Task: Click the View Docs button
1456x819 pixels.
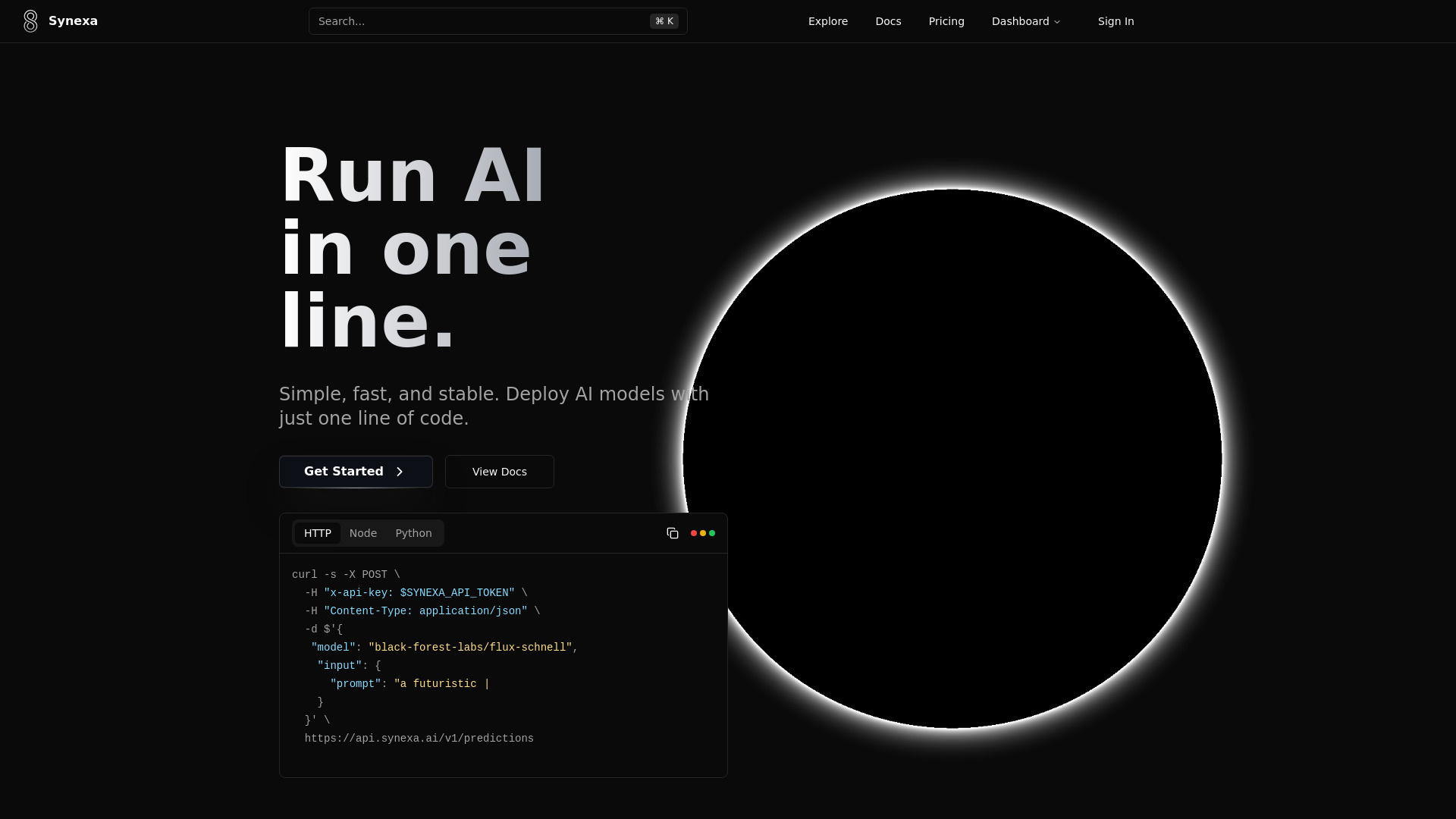Action: 499,471
